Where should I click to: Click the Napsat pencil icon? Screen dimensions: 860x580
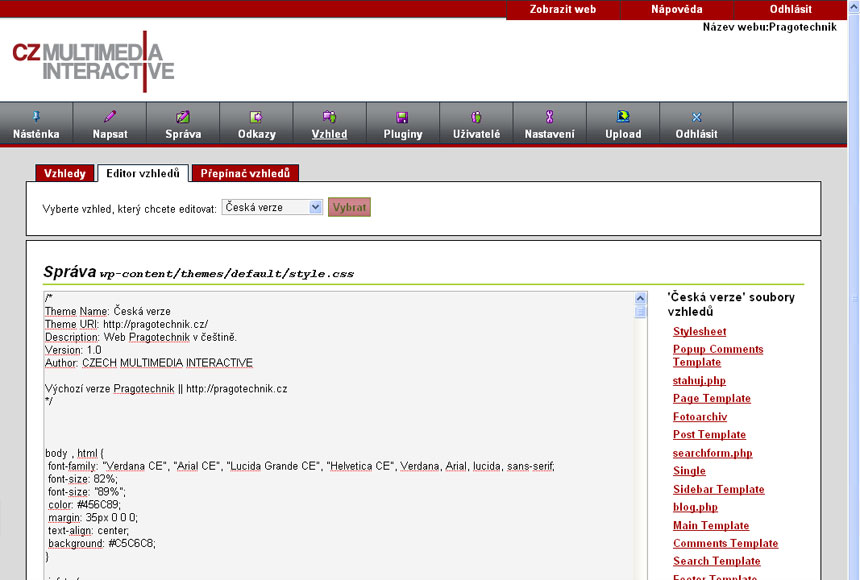110,116
